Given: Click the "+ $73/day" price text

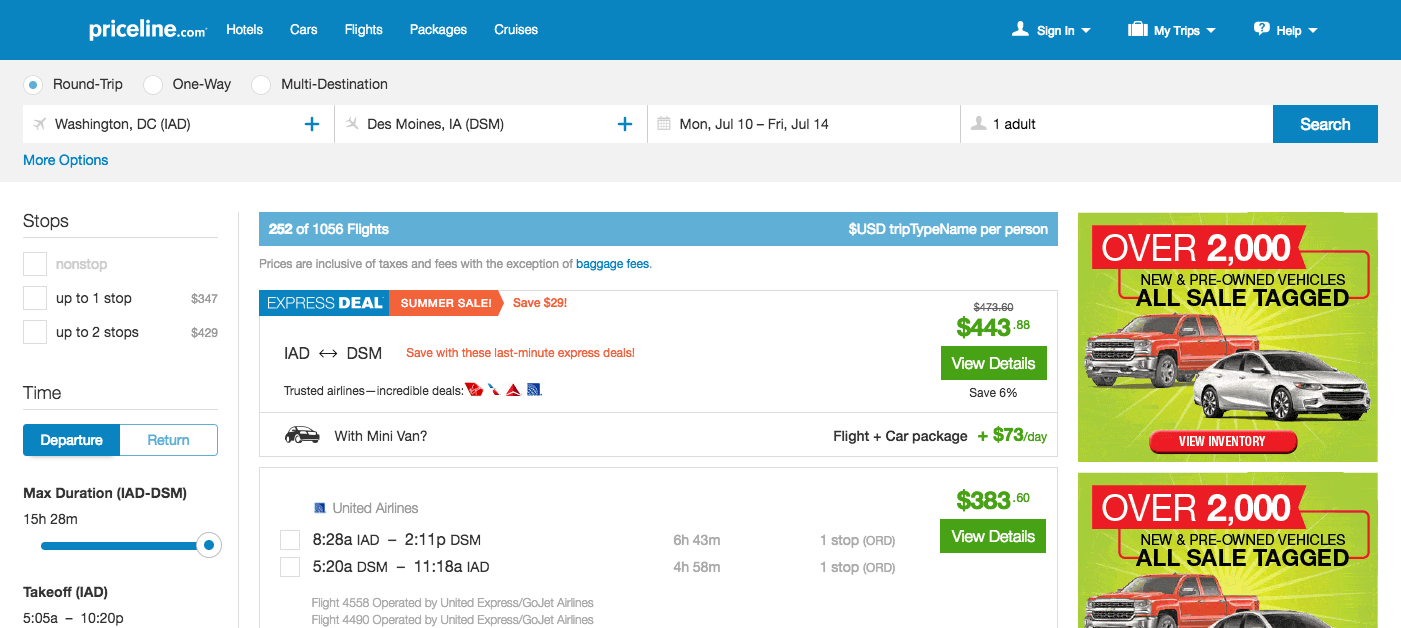Looking at the screenshot, I should [x=1012, y=436].
